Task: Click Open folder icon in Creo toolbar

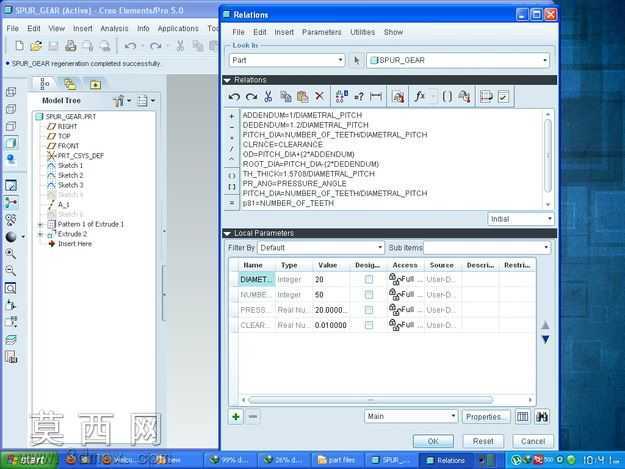Action: [x=36, y=46]
